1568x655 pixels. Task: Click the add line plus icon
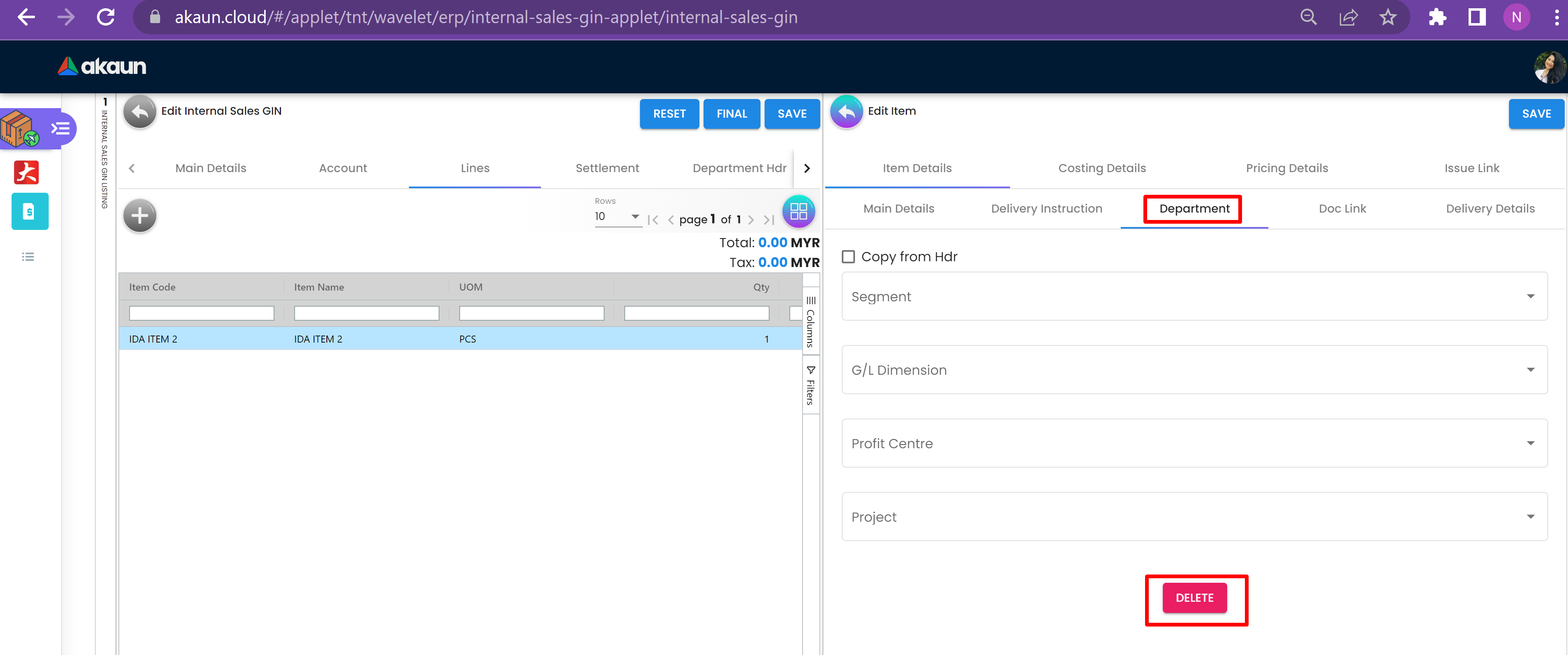(139, 215)
